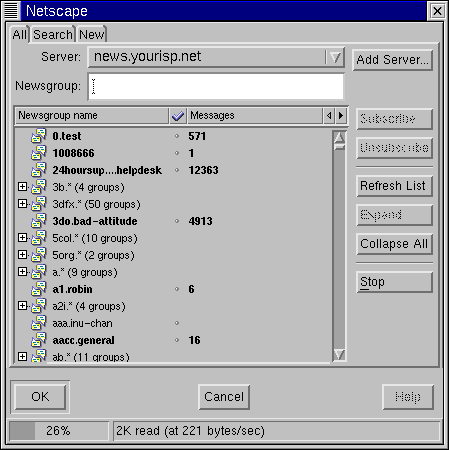The height and width of the screenshot is (450, 449).
Task: Click the newsgroup icon beside 0.test
Action: coord(39,136)
